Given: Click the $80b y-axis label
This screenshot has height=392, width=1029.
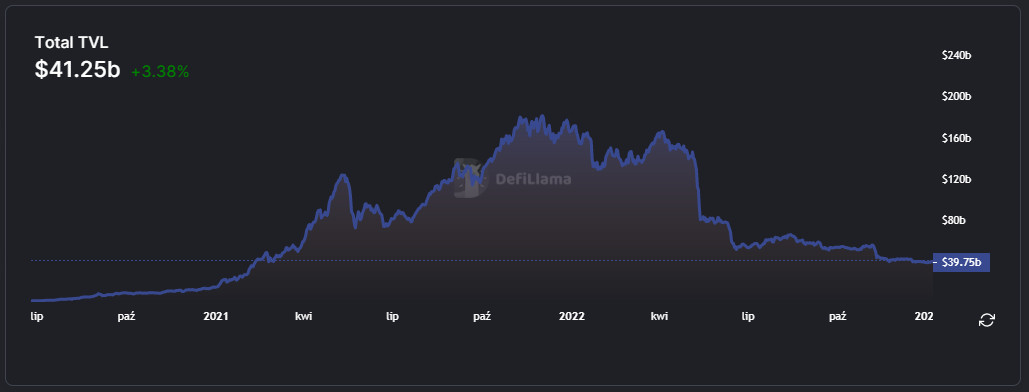Looking at the screenshot, I should (954, 221).
